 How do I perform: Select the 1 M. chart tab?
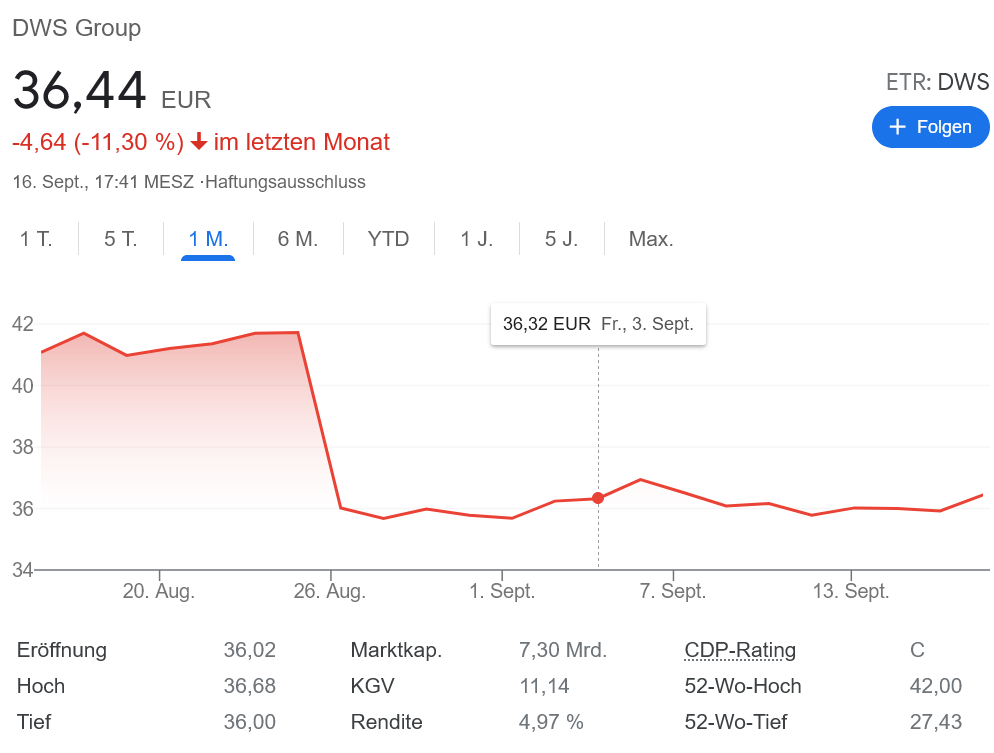208,239
